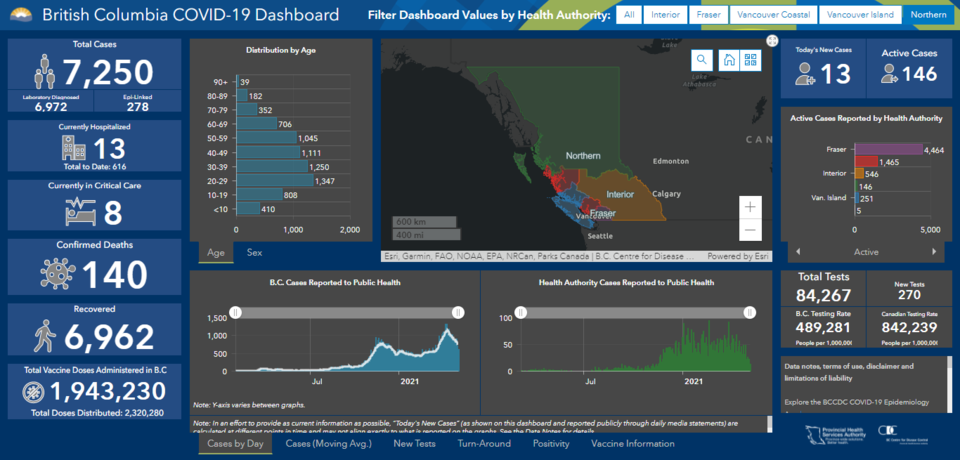Click the Total to Date: 616 text
Image resolution: width=960 pixels, height=460 pixels.
[94, 166]
